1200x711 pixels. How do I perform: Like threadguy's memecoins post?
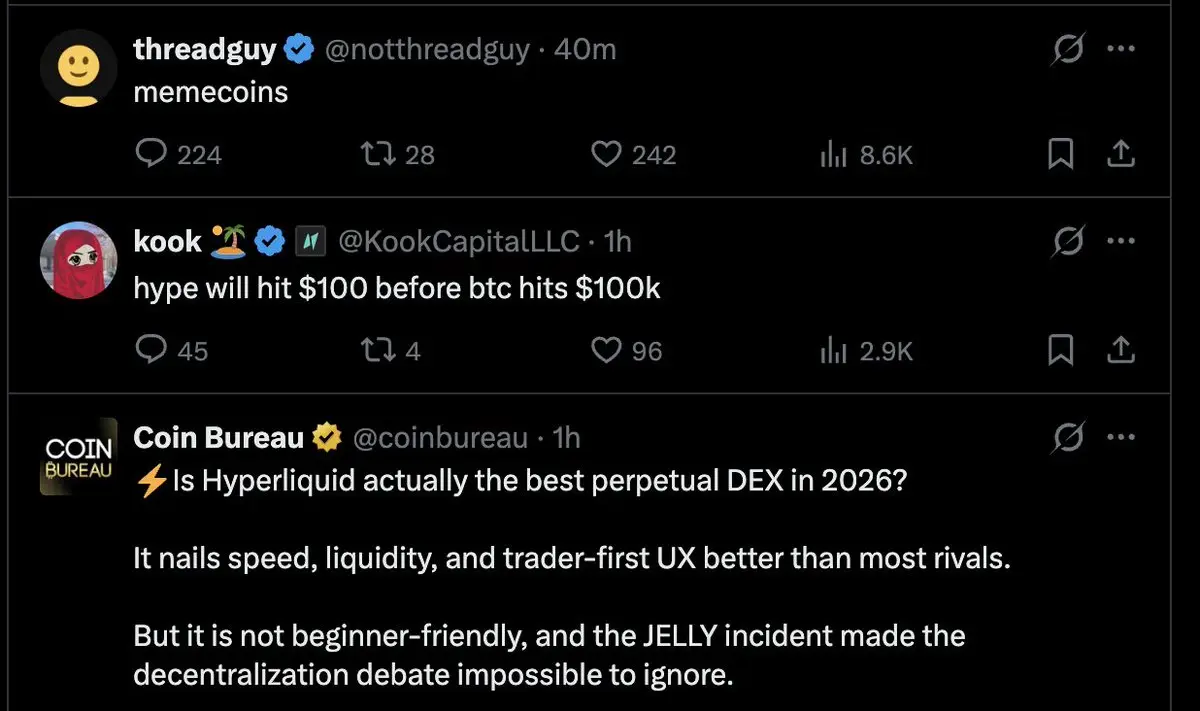coord(606,154)
